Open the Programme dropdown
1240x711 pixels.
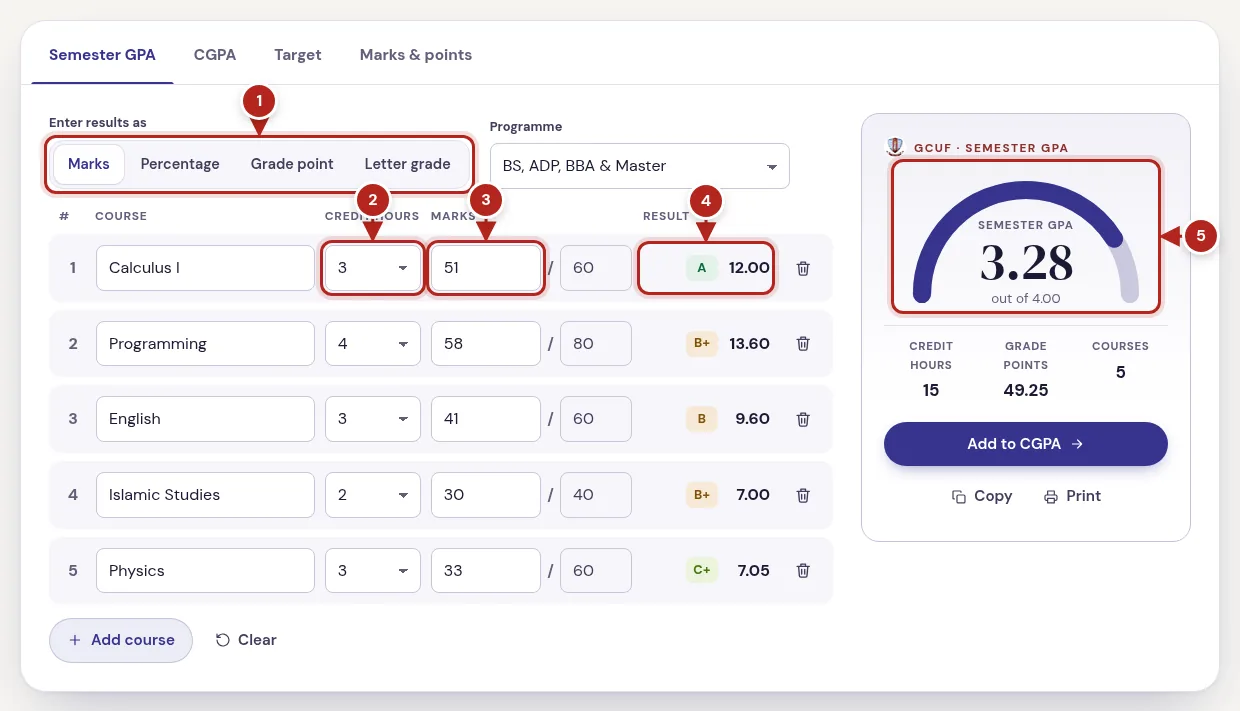pyautogui.click(x=639, y=166)
